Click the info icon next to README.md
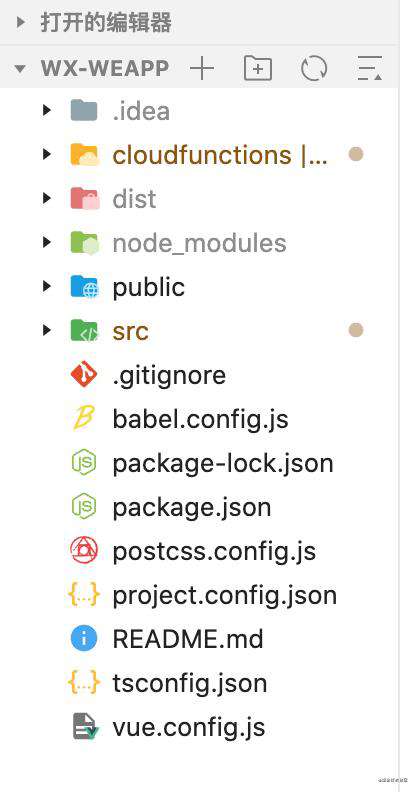 [84, 638]
